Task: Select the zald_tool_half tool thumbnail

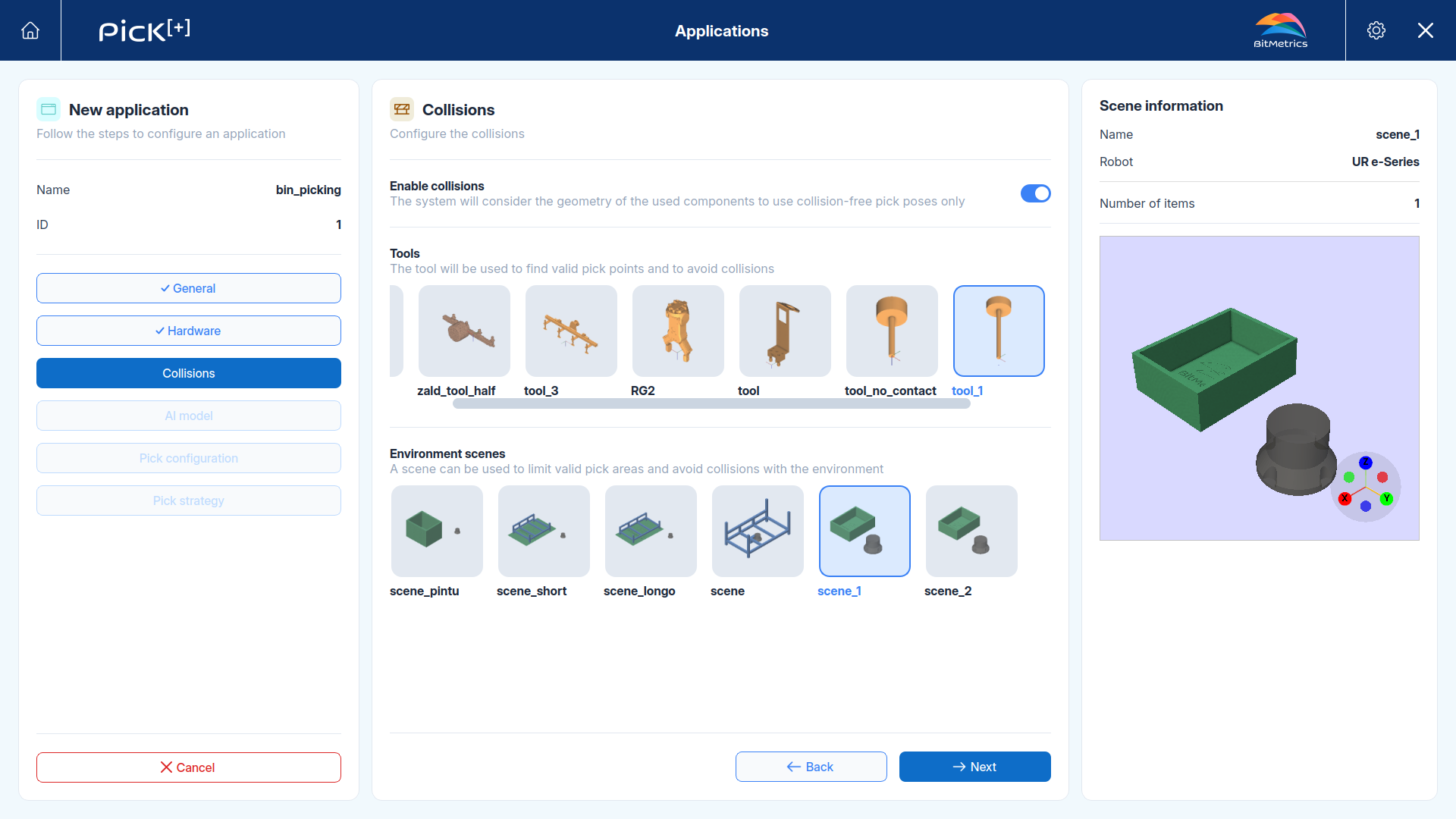Action: click(464, 331)
